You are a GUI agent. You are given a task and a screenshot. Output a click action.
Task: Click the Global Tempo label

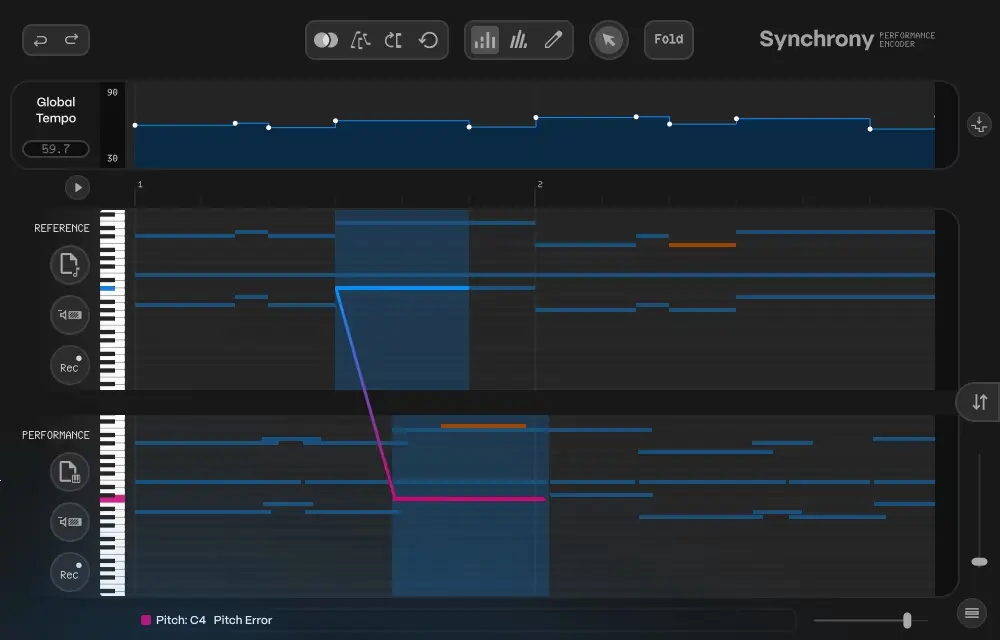click(56, 110)
